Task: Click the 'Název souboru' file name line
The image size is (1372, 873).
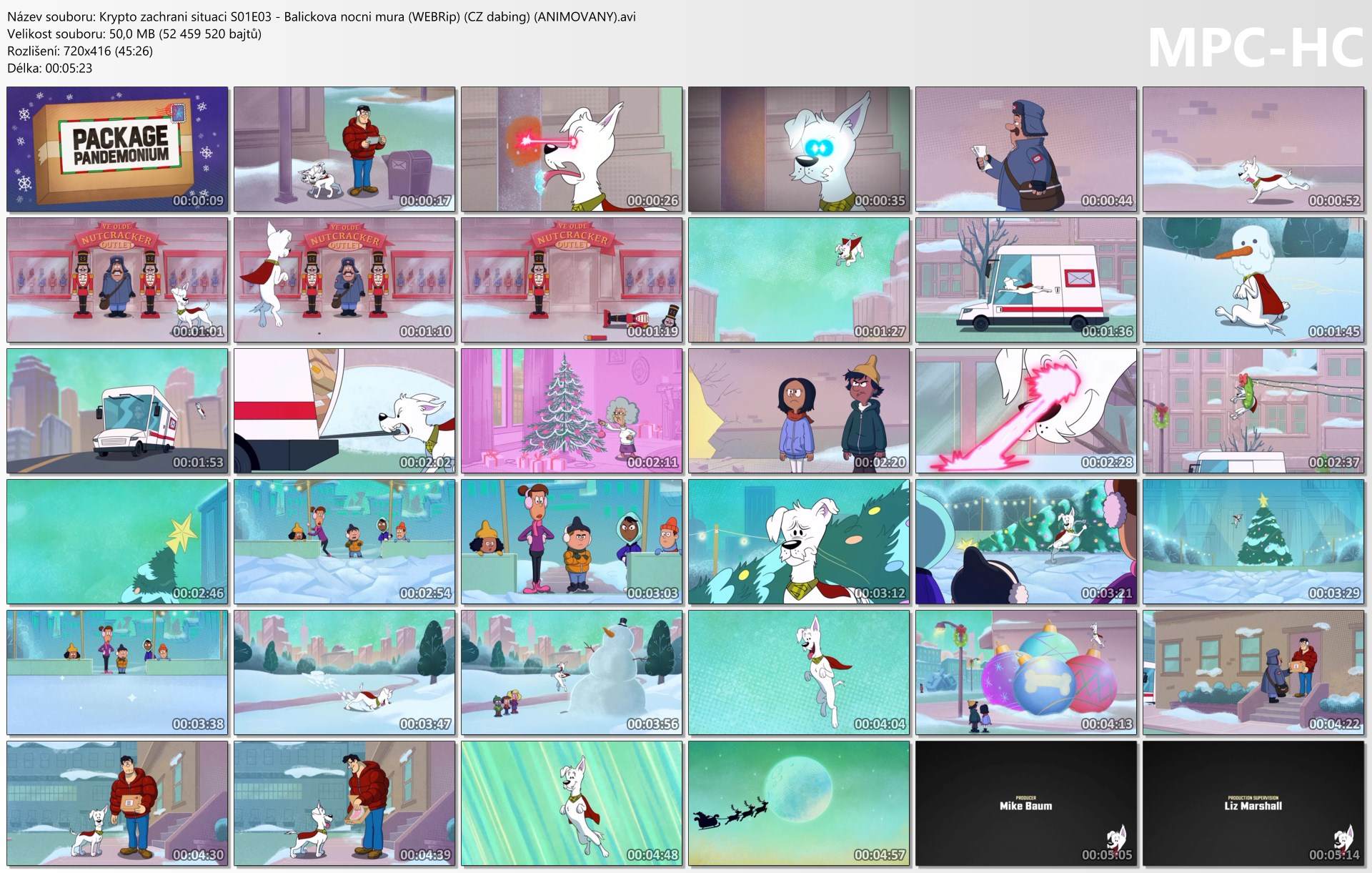Action: click(x=322, y=16)
